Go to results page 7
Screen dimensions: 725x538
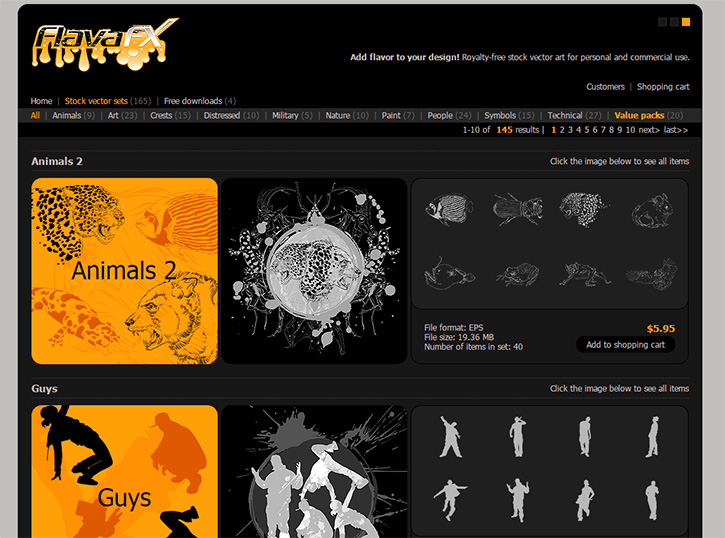(x=603, y=130)
